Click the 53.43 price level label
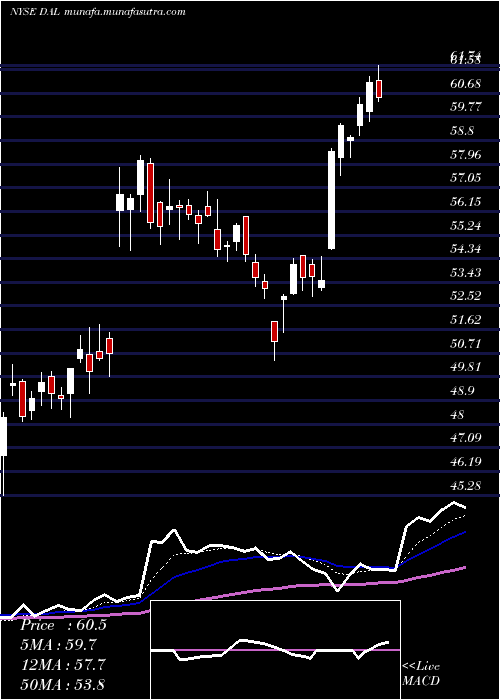The height and width of the screenshot is (700, 500). tap(466, 273)
